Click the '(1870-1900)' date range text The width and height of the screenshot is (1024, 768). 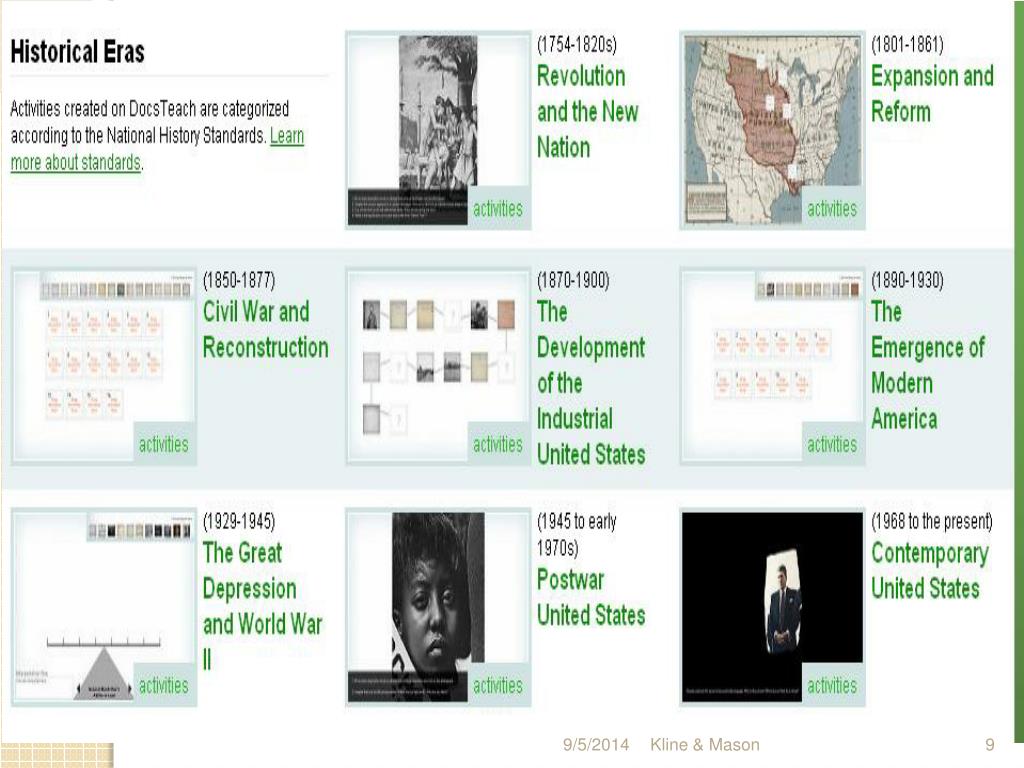pyautogui.click(x=573, y=280)
